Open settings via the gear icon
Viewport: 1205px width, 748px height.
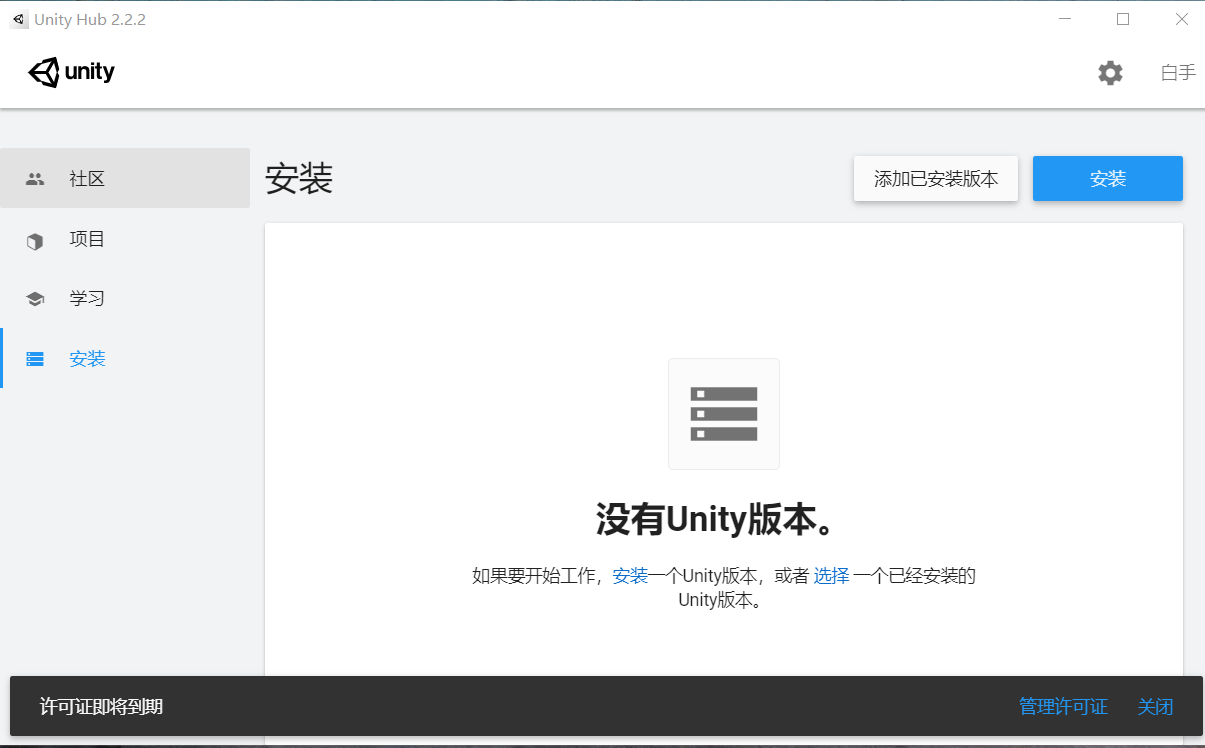click(1110, 73)
